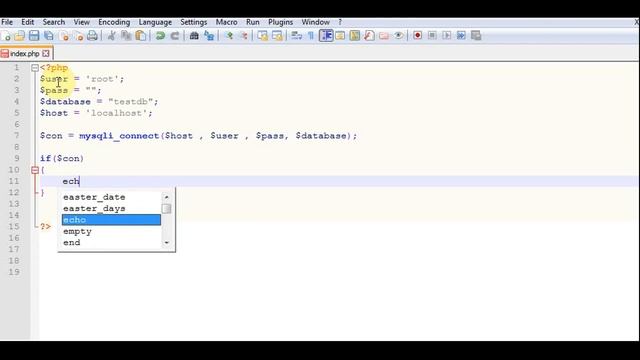Viewport: 640px width, 360px height.
Task: Click the mysqli_connect function text
Action: point(119,136)
